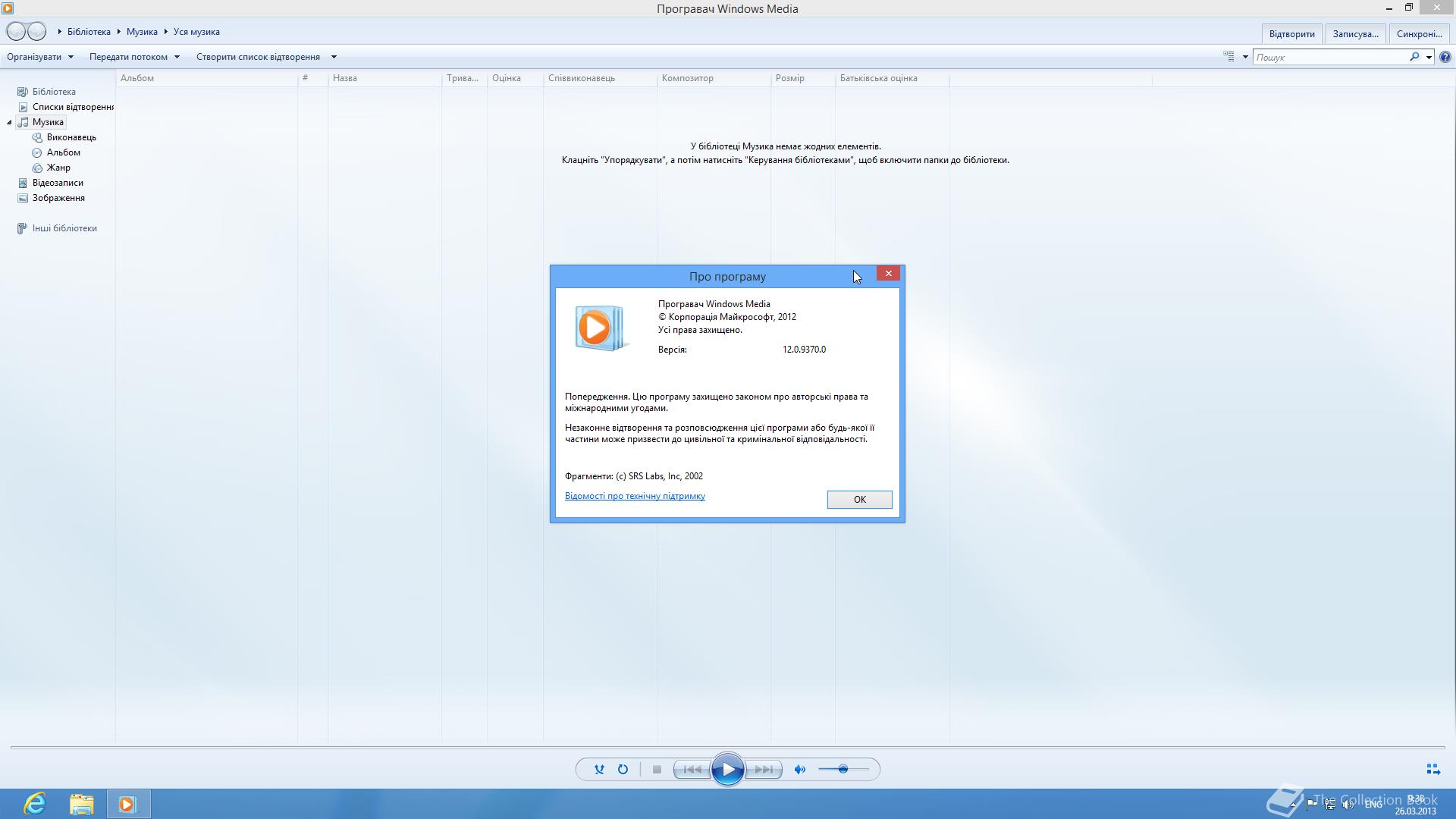Click Windows Media Player taskbar button
Screen dimensions: 1456x819
[x=127, y=804]
